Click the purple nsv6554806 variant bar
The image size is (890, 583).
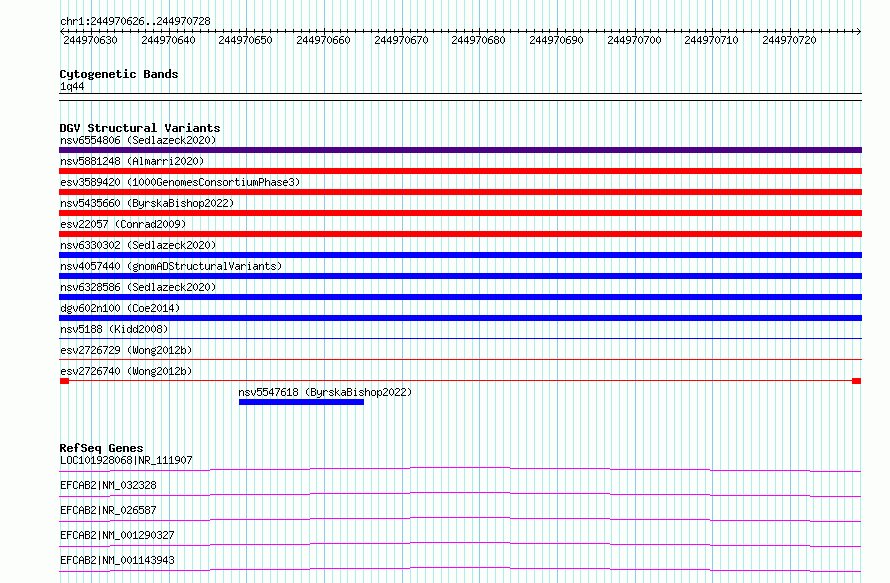click(x=460, y=150)
